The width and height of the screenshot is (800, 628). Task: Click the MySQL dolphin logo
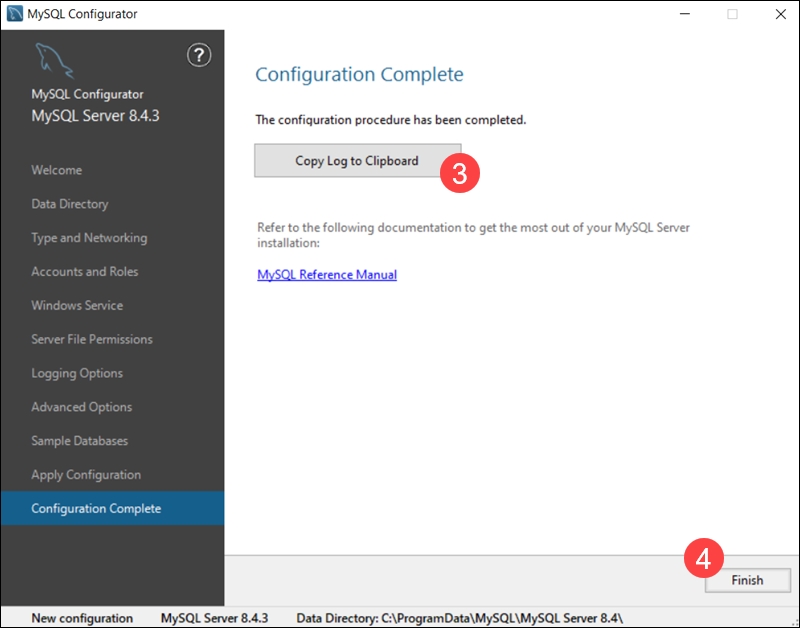pos(56,57)
